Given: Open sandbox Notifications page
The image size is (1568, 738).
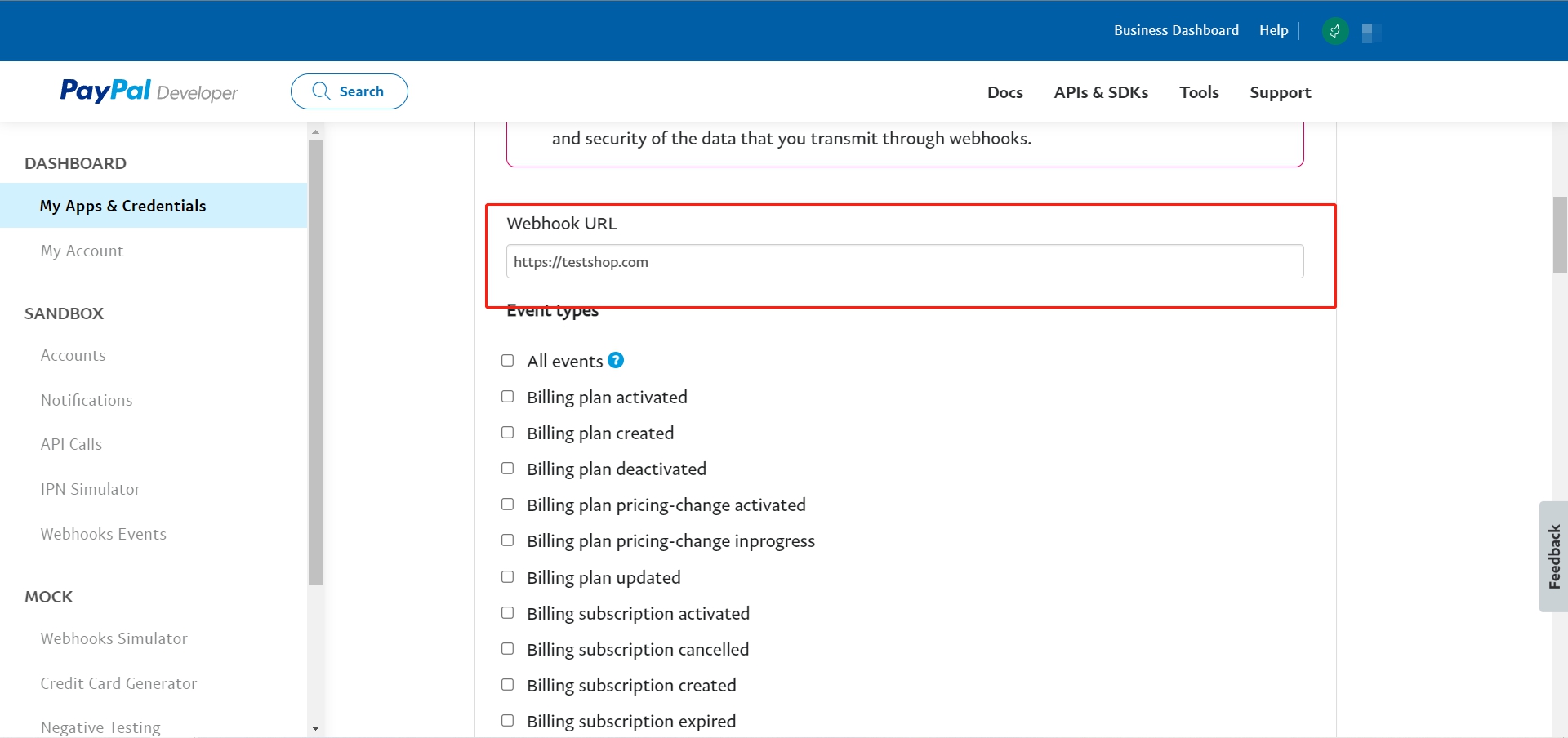Looking at the screenshot, I should (87, 400).
